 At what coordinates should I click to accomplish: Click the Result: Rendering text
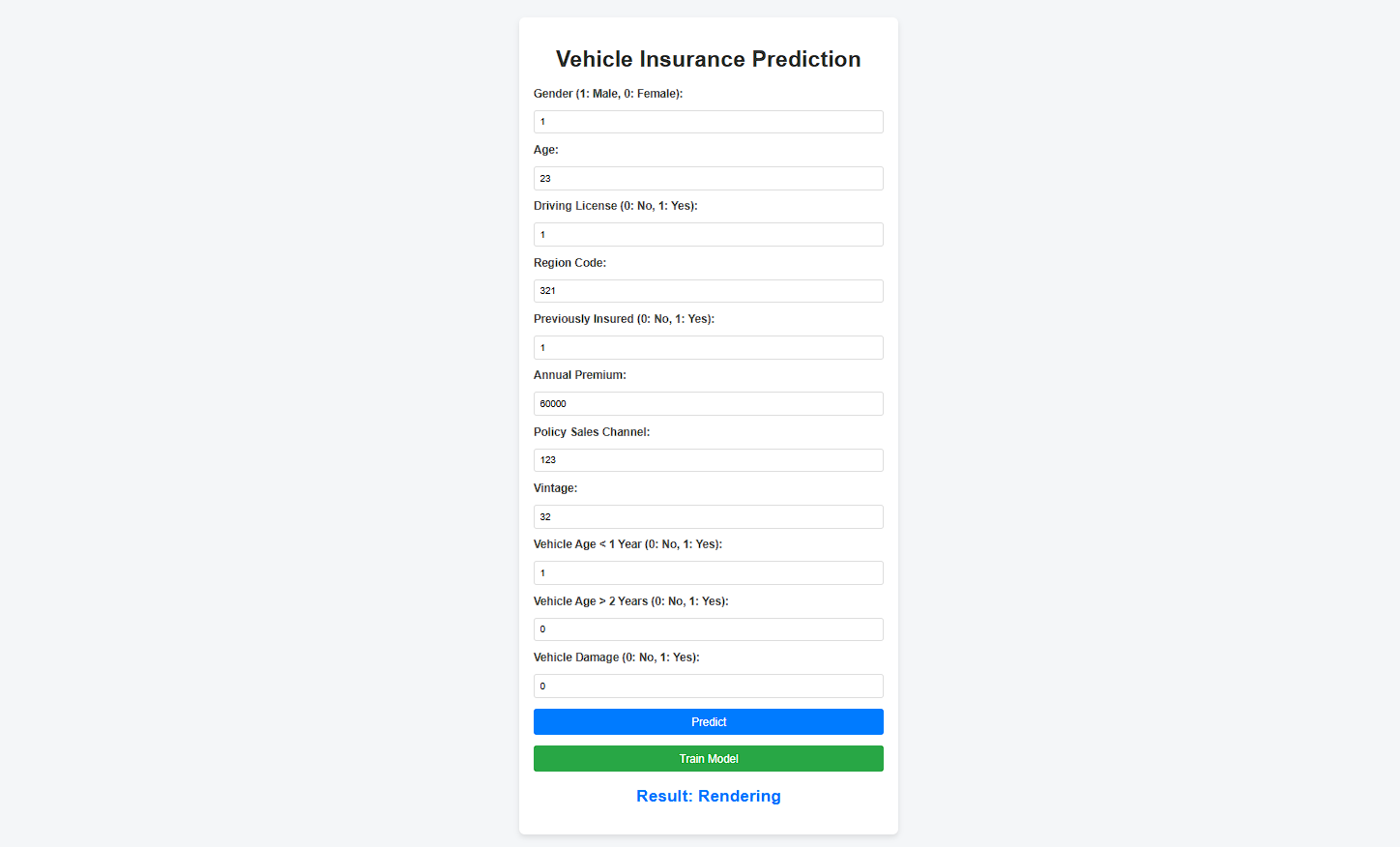(708, 796)
